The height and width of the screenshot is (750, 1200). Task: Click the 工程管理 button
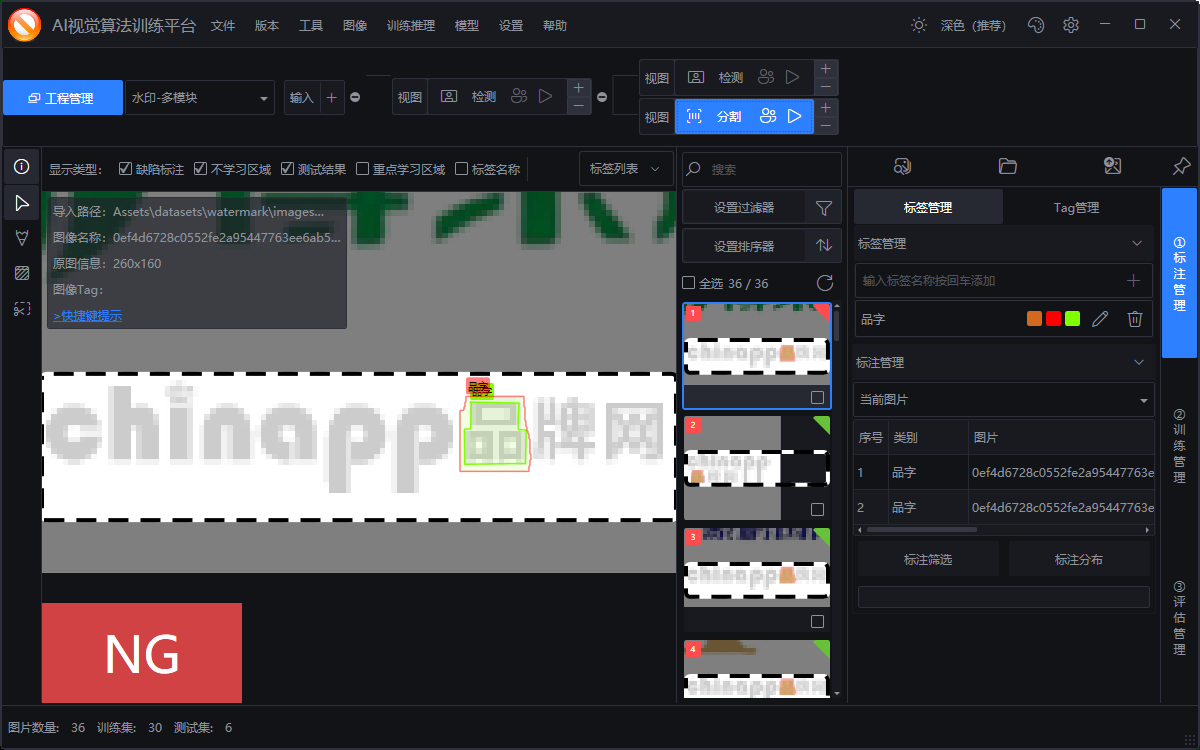coord(63,98)
